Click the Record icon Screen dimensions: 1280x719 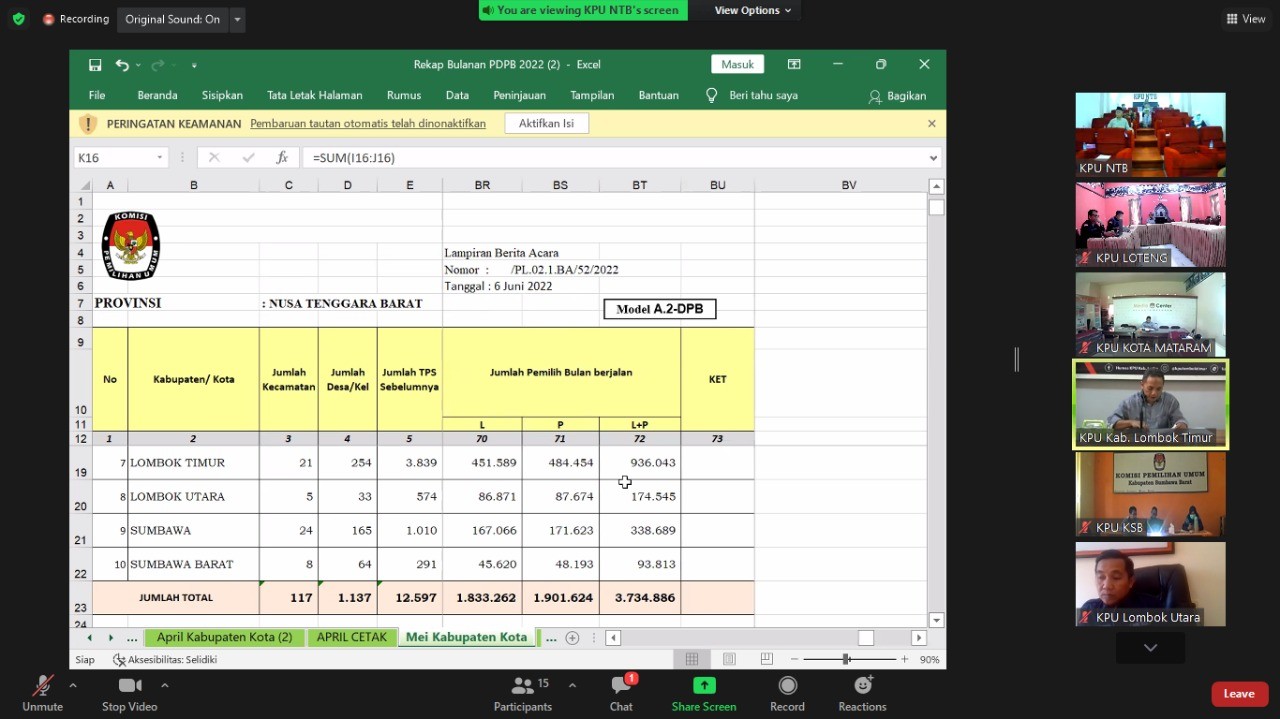point(787,686)
